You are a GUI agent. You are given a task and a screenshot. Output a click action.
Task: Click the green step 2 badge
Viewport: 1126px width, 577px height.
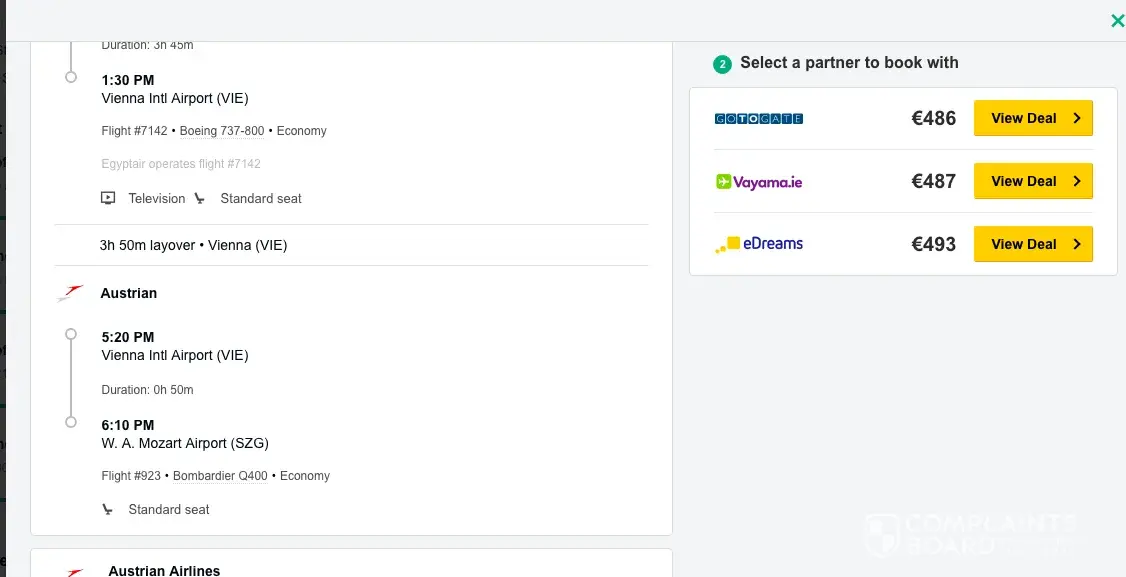(x=722, y=64)
